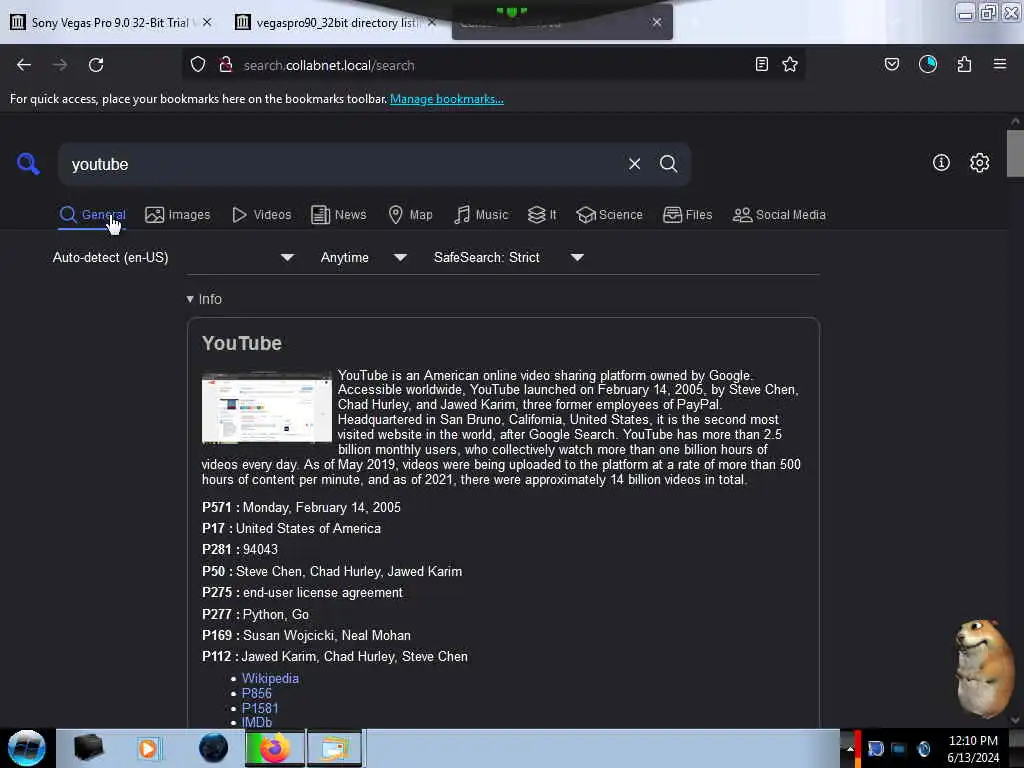The width and height of the screenshot is (1024, 768).
Task: Click the forward navigation arrow
Action: click(60, 65)
